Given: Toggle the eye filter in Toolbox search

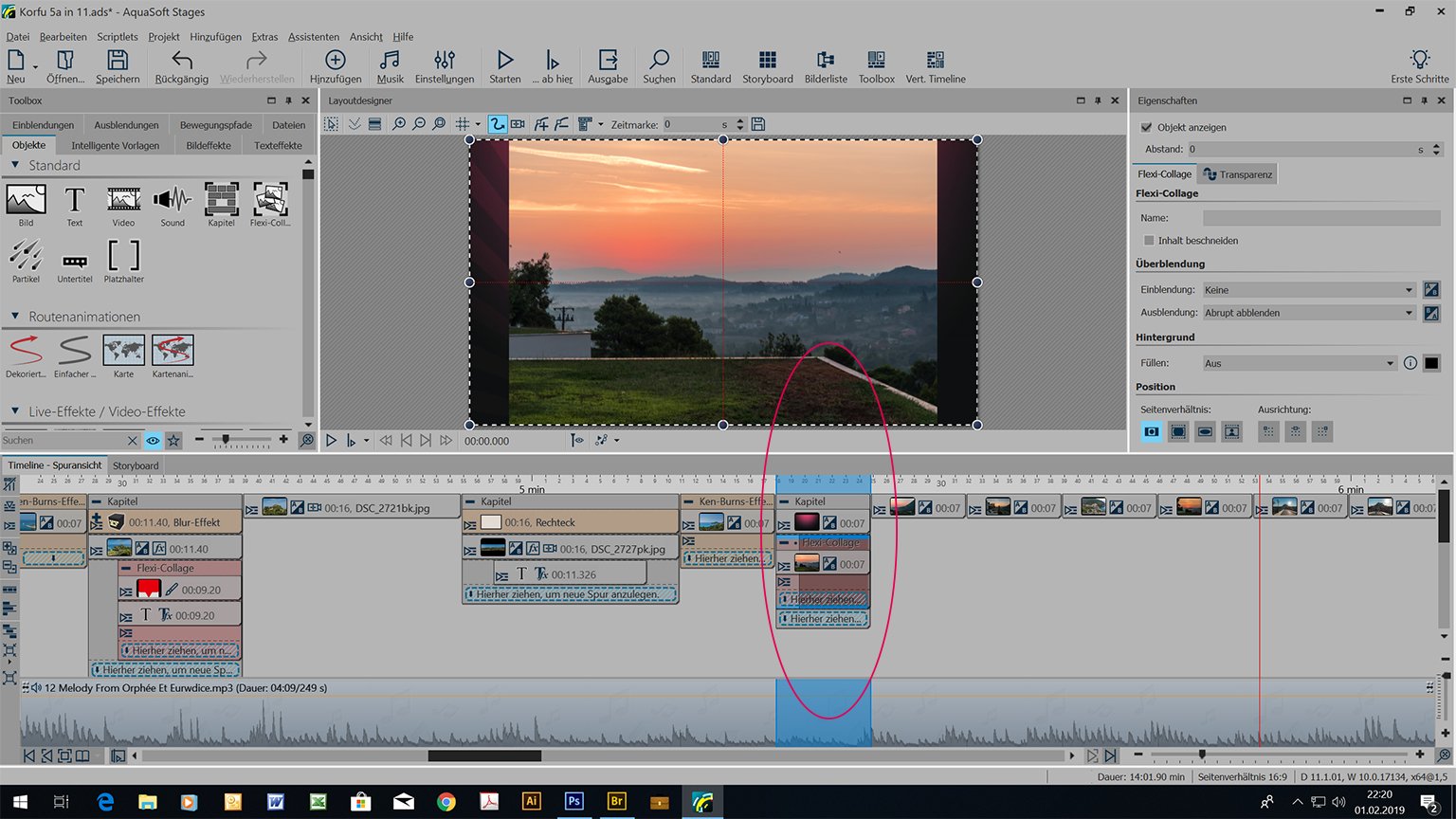Looking at the screenshot, I should 153,441.
